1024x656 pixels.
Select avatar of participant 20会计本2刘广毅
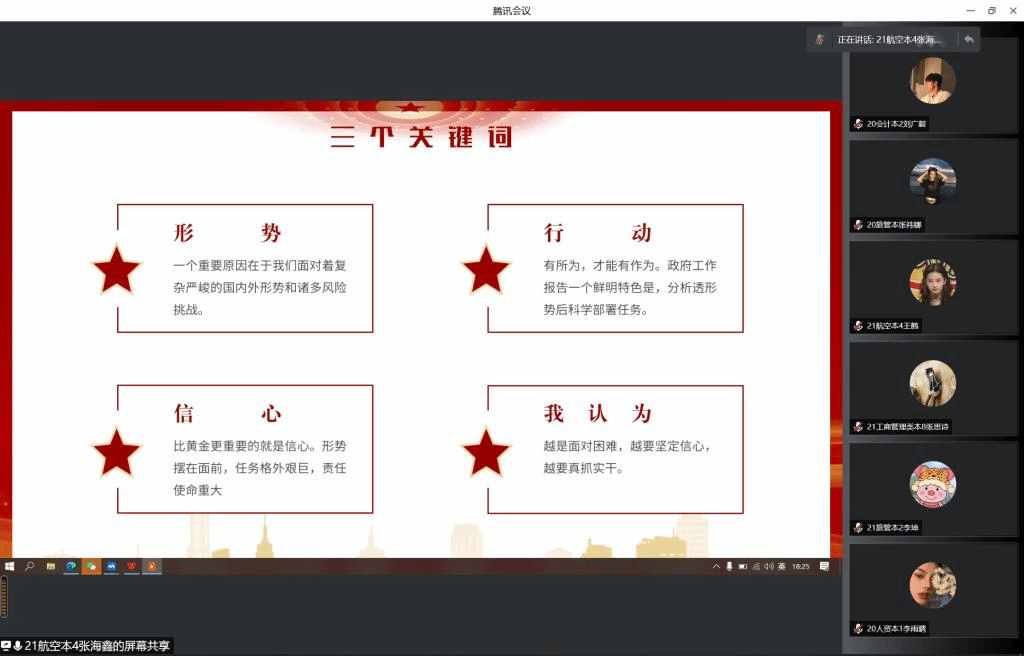pyautogui.click(x=933, y=80)
